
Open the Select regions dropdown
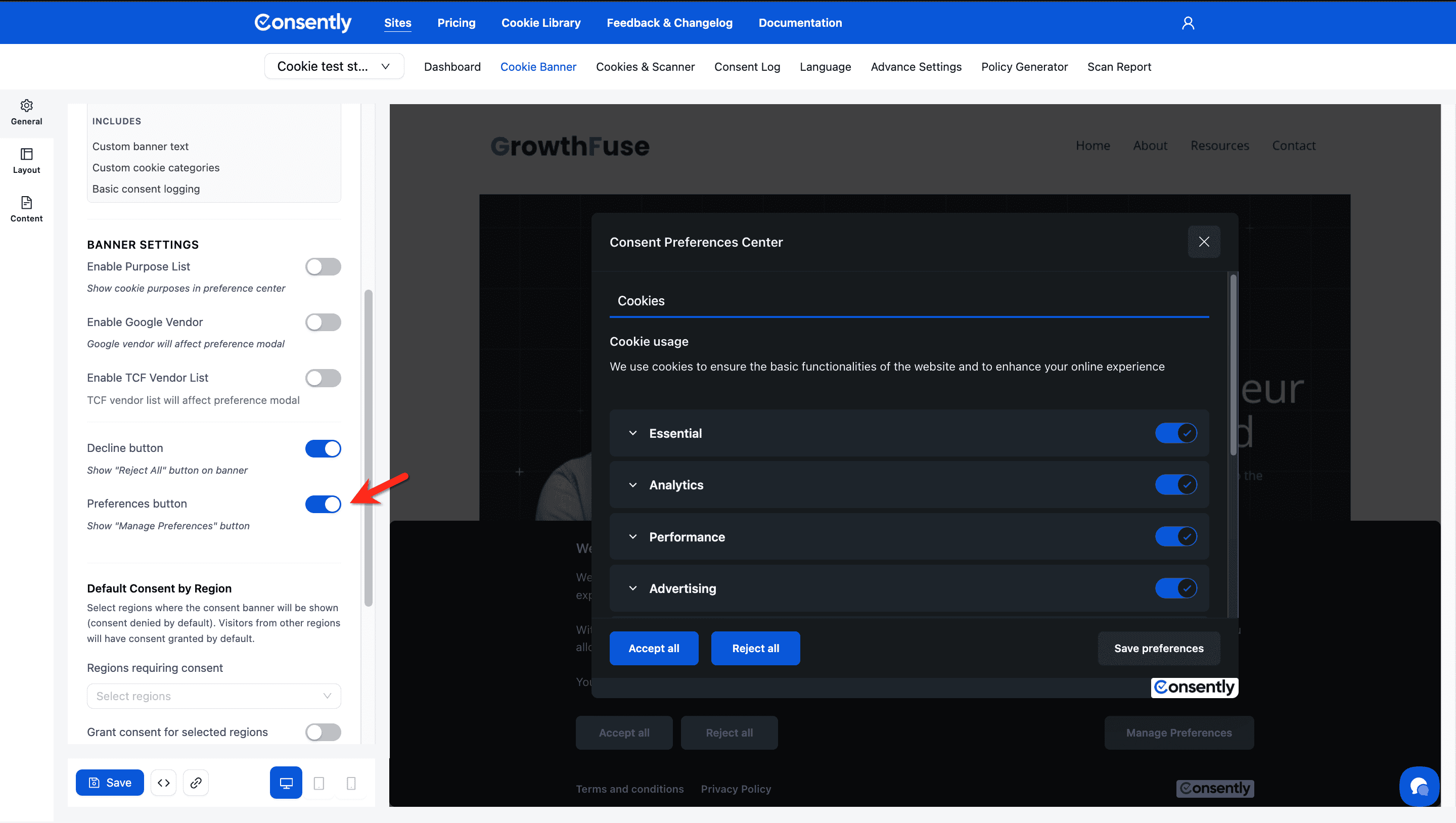click(x=214, y=696)
